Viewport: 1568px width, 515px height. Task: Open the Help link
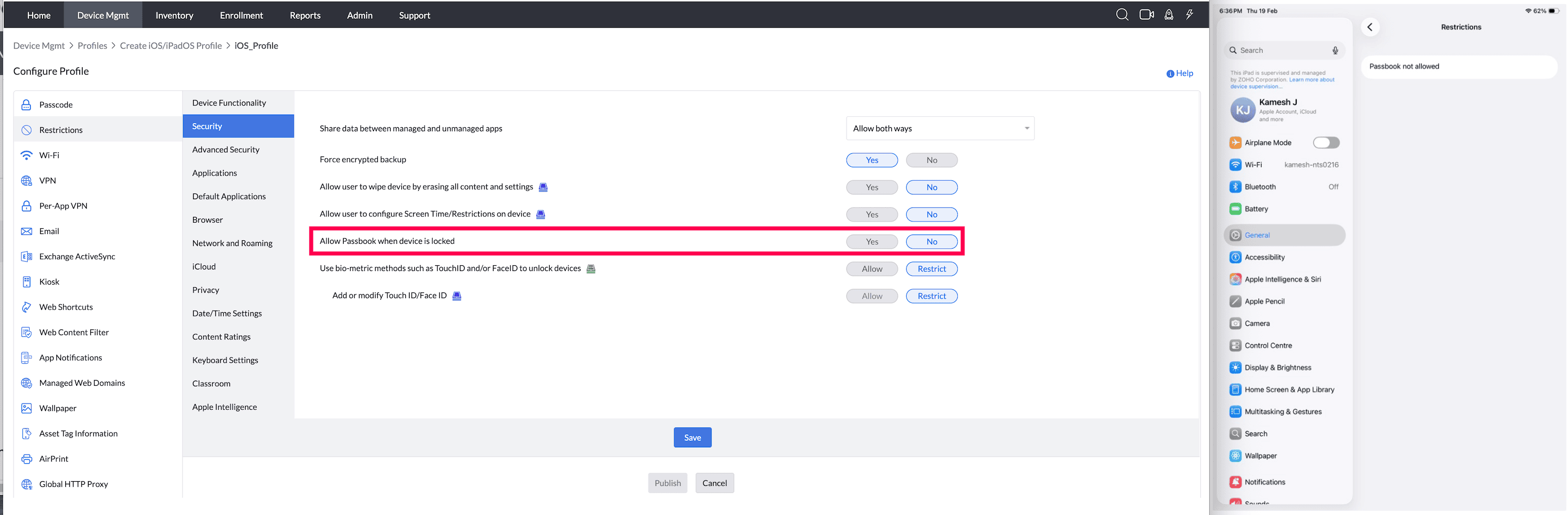pos(1180,73)
